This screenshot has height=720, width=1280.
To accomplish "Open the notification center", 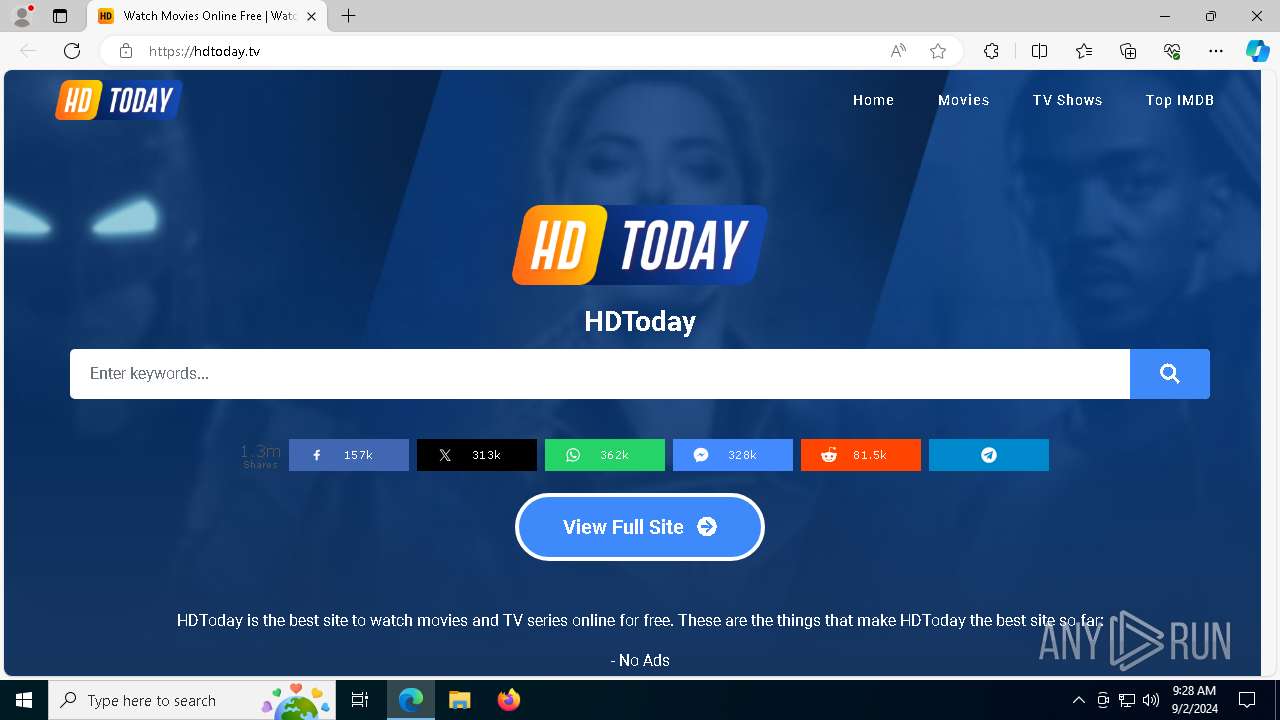I will point(1247,700).
